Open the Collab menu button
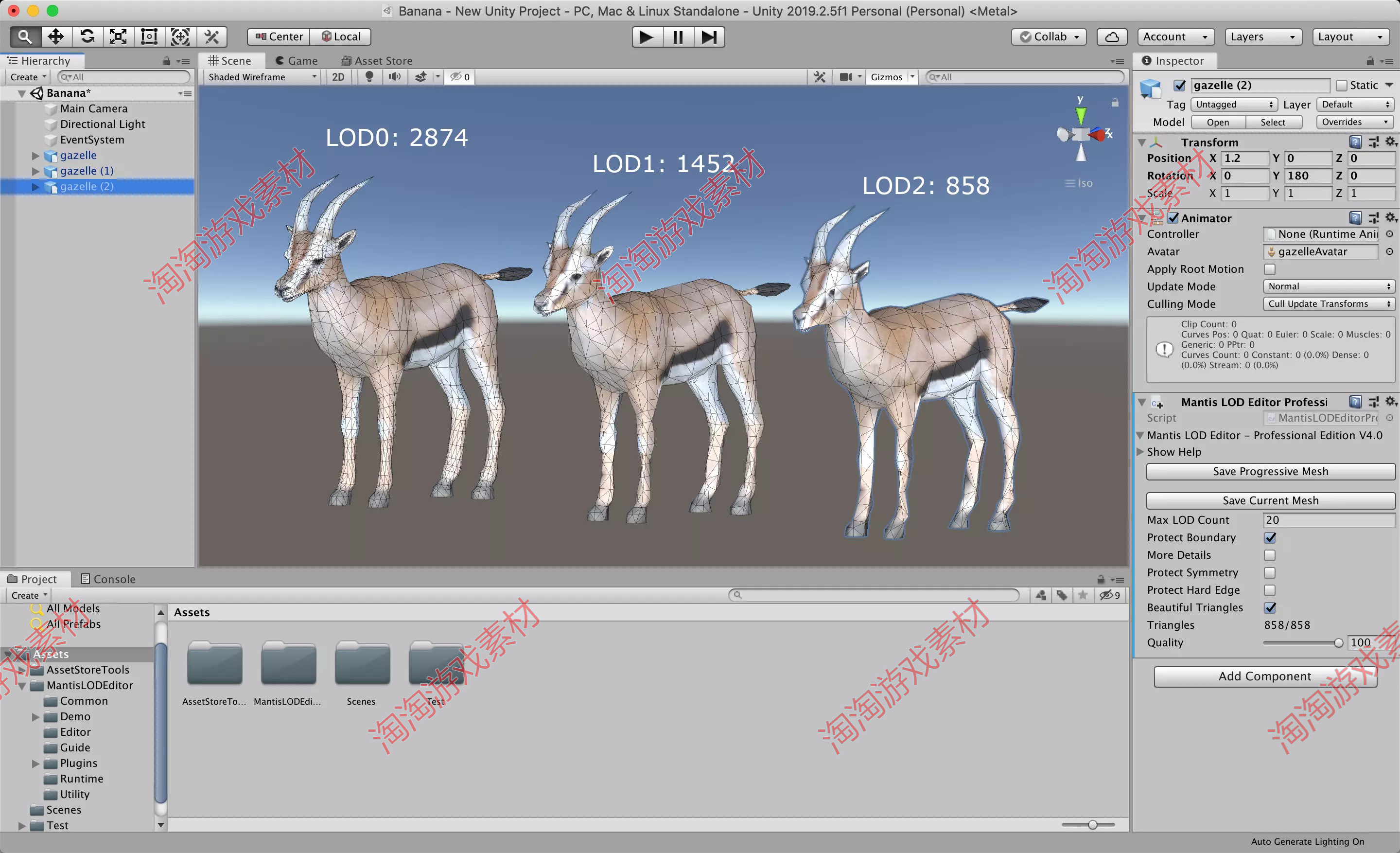This screenshot has height=853, width=1400. (1049, 37)
